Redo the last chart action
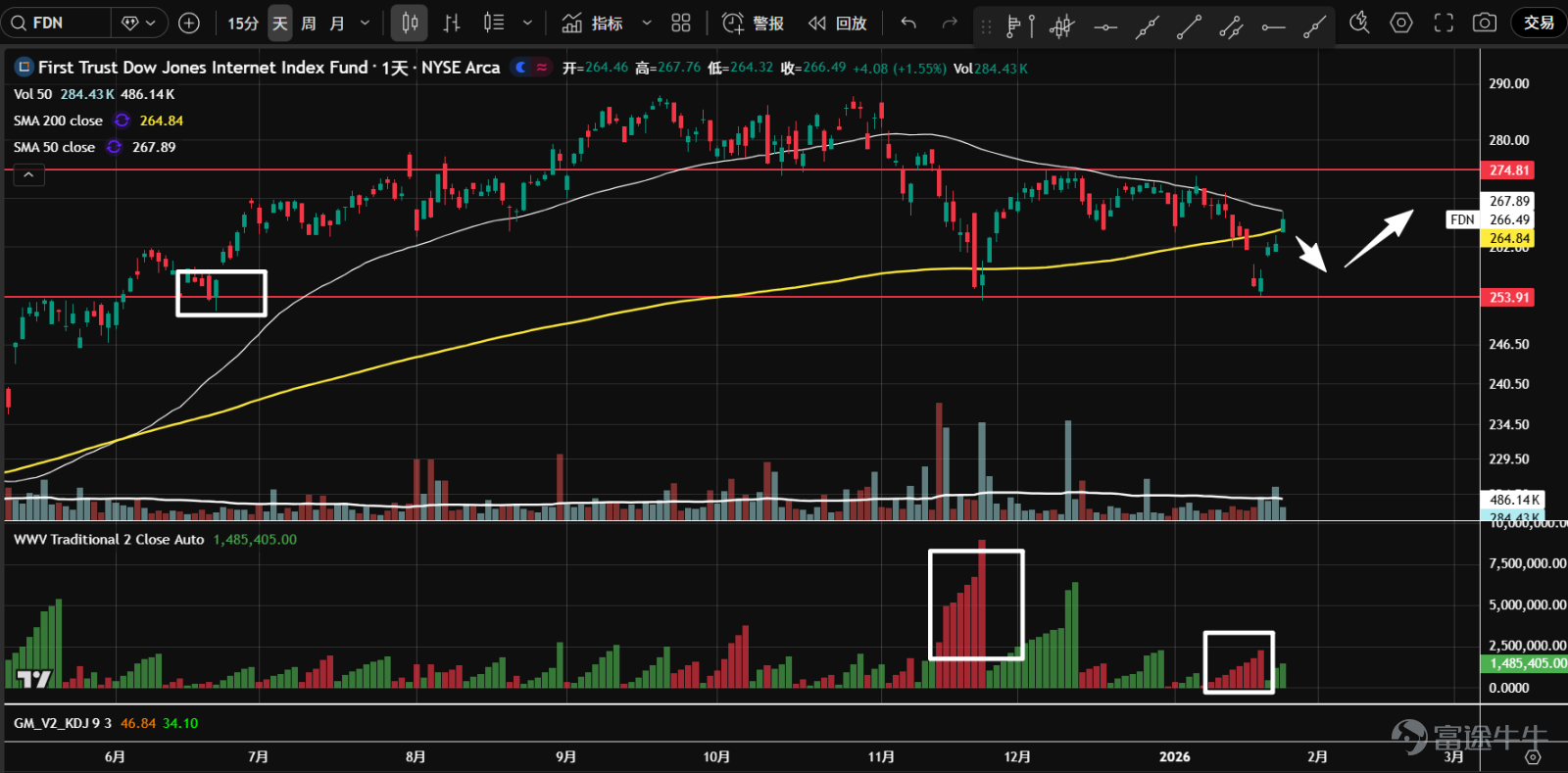This screenshot has height=773, width=1568. click(x=949, y=23)
